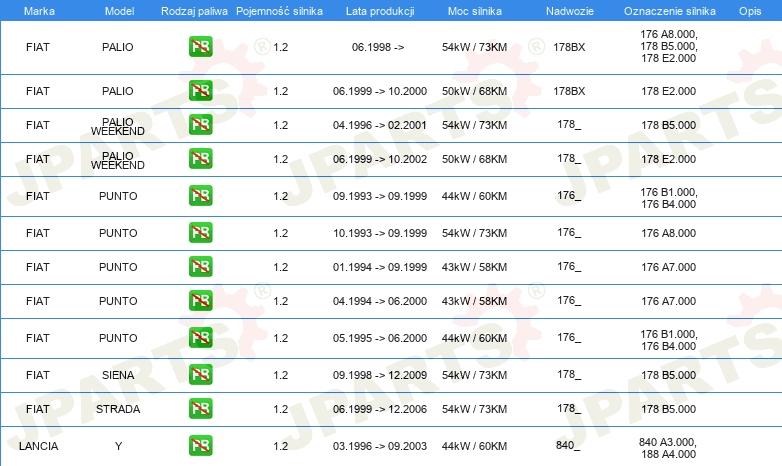Click the Opis column header
The height and width of the screenshot is (466, 782).
pos(750,11)
